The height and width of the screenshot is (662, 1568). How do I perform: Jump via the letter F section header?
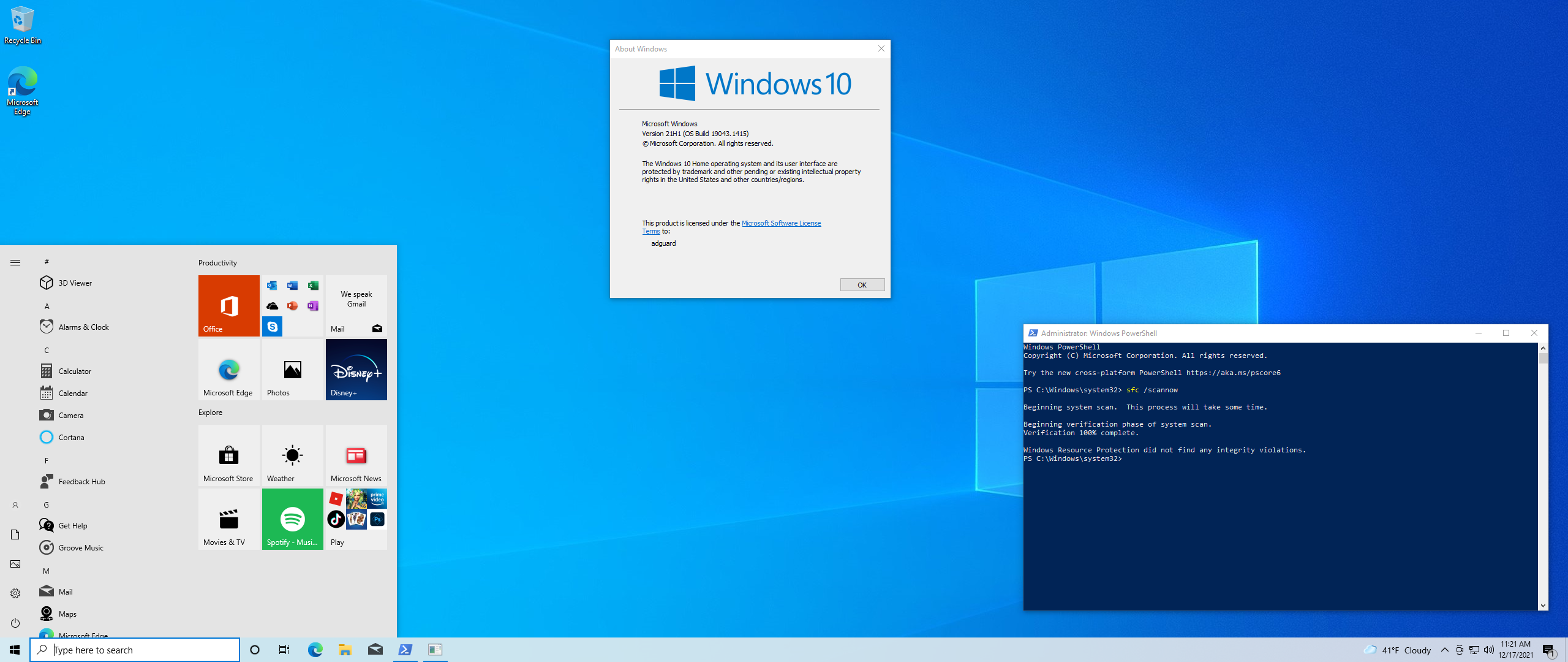(47, 460)
